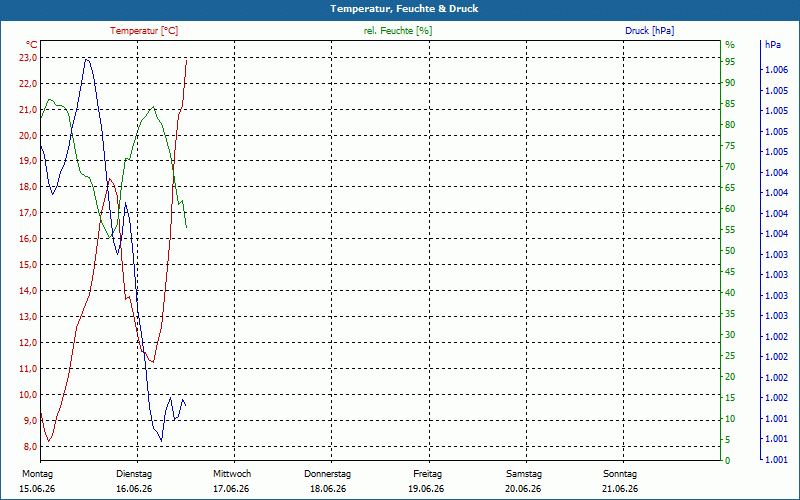
Task: Click the chart title Temperatur, Feuchte & Druck
Action: click(404, 9)
